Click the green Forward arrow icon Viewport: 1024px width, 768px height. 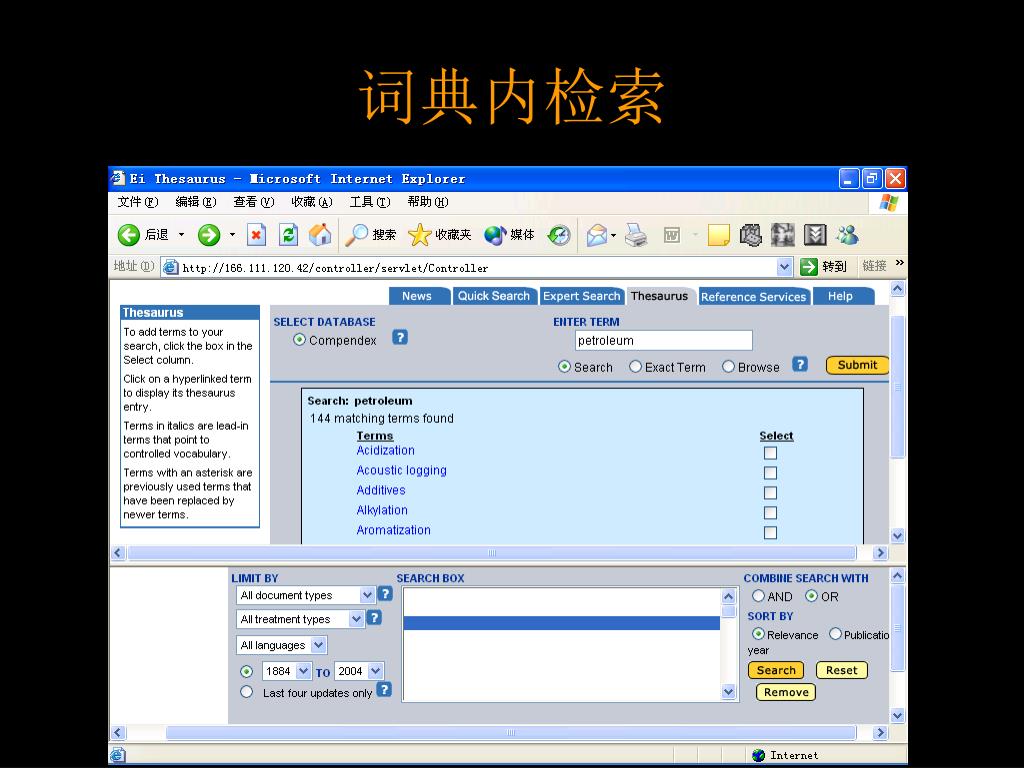point(209,235)
